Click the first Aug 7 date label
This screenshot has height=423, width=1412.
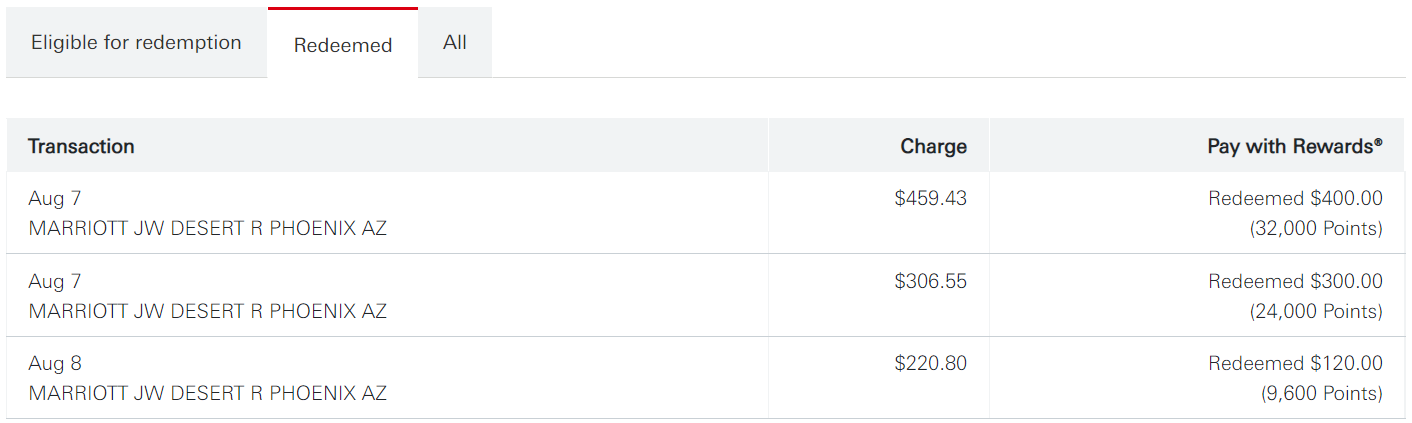[x=55, y=199]
